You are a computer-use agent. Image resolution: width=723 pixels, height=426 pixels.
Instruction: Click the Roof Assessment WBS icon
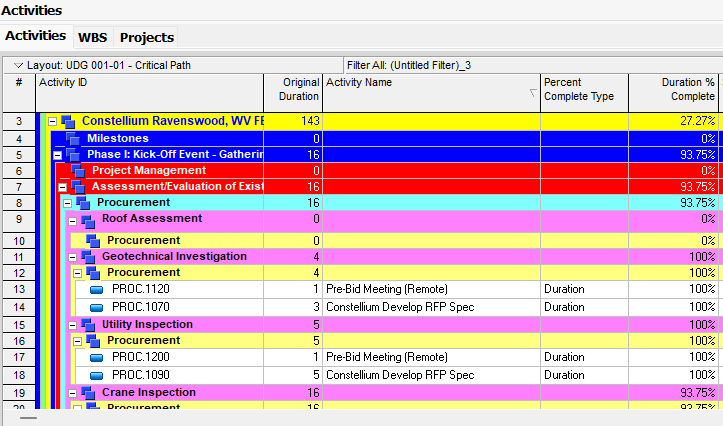coord(88,221)
